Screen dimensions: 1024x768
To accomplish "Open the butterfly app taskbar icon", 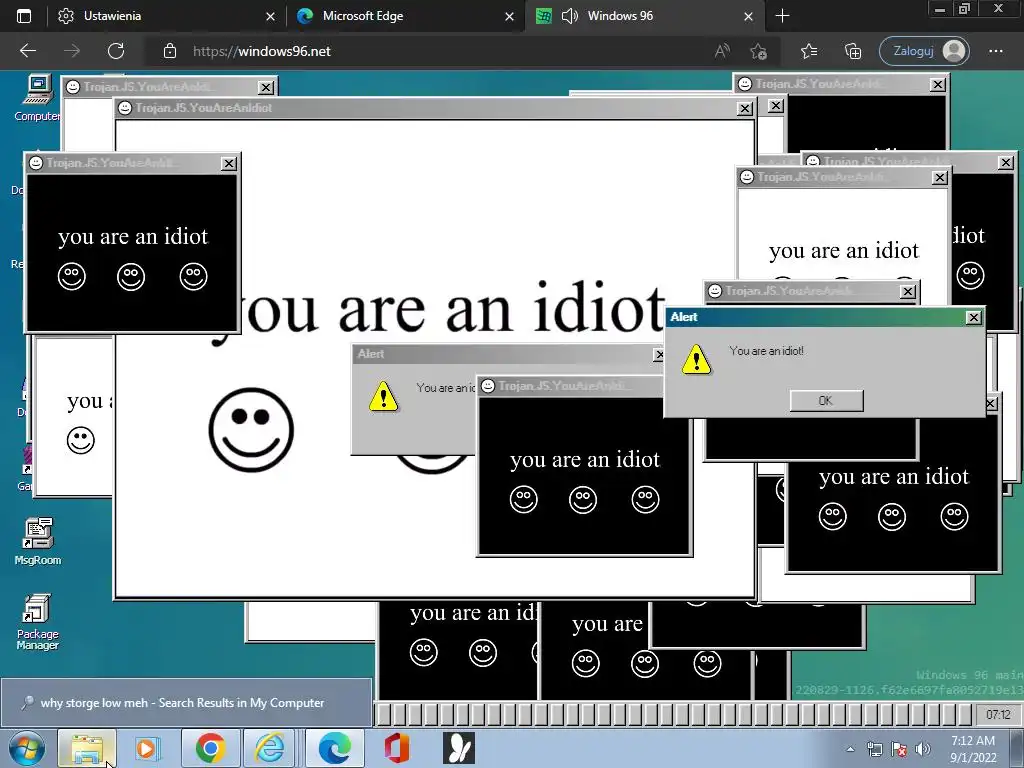I will (x=458, y=748).
